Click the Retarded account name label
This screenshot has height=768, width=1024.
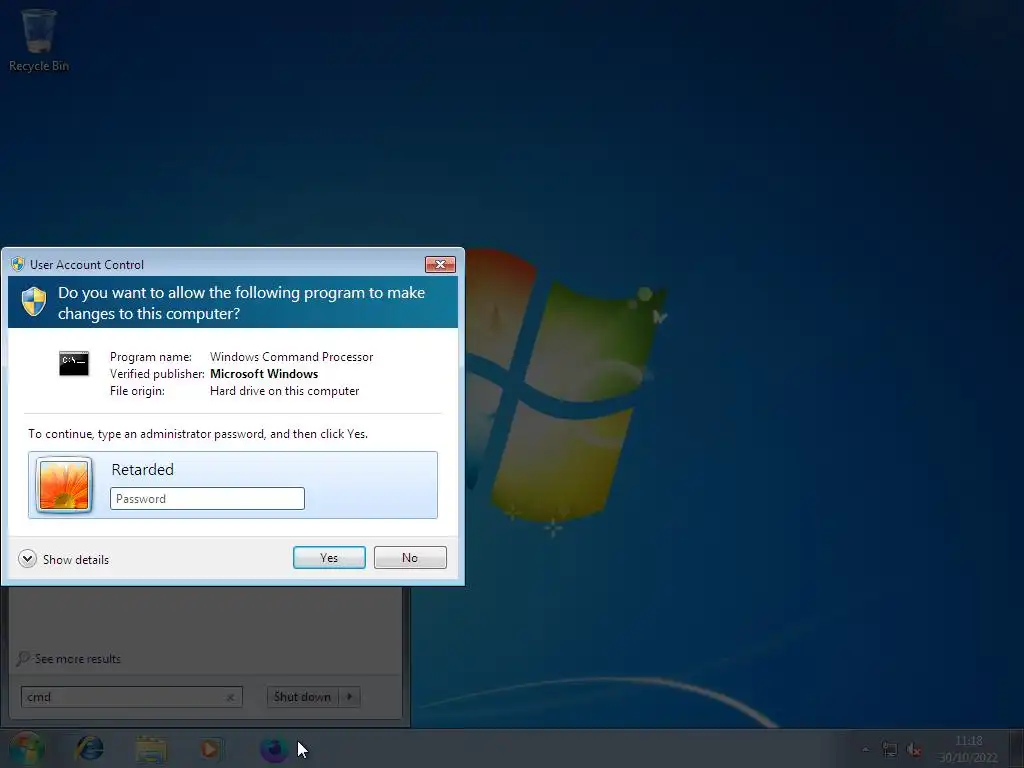coord(142,470)
